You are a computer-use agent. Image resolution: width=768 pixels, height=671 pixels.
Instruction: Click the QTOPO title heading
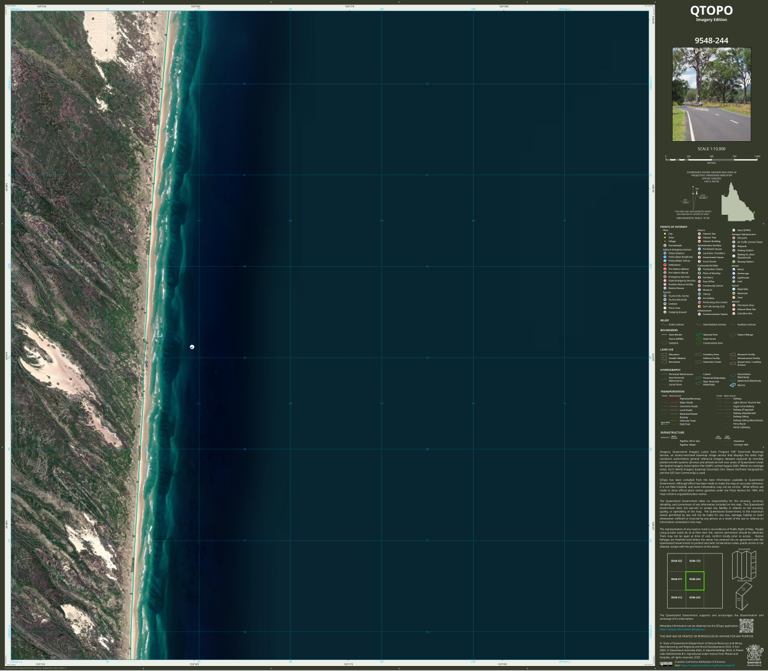tap(711, 10)
